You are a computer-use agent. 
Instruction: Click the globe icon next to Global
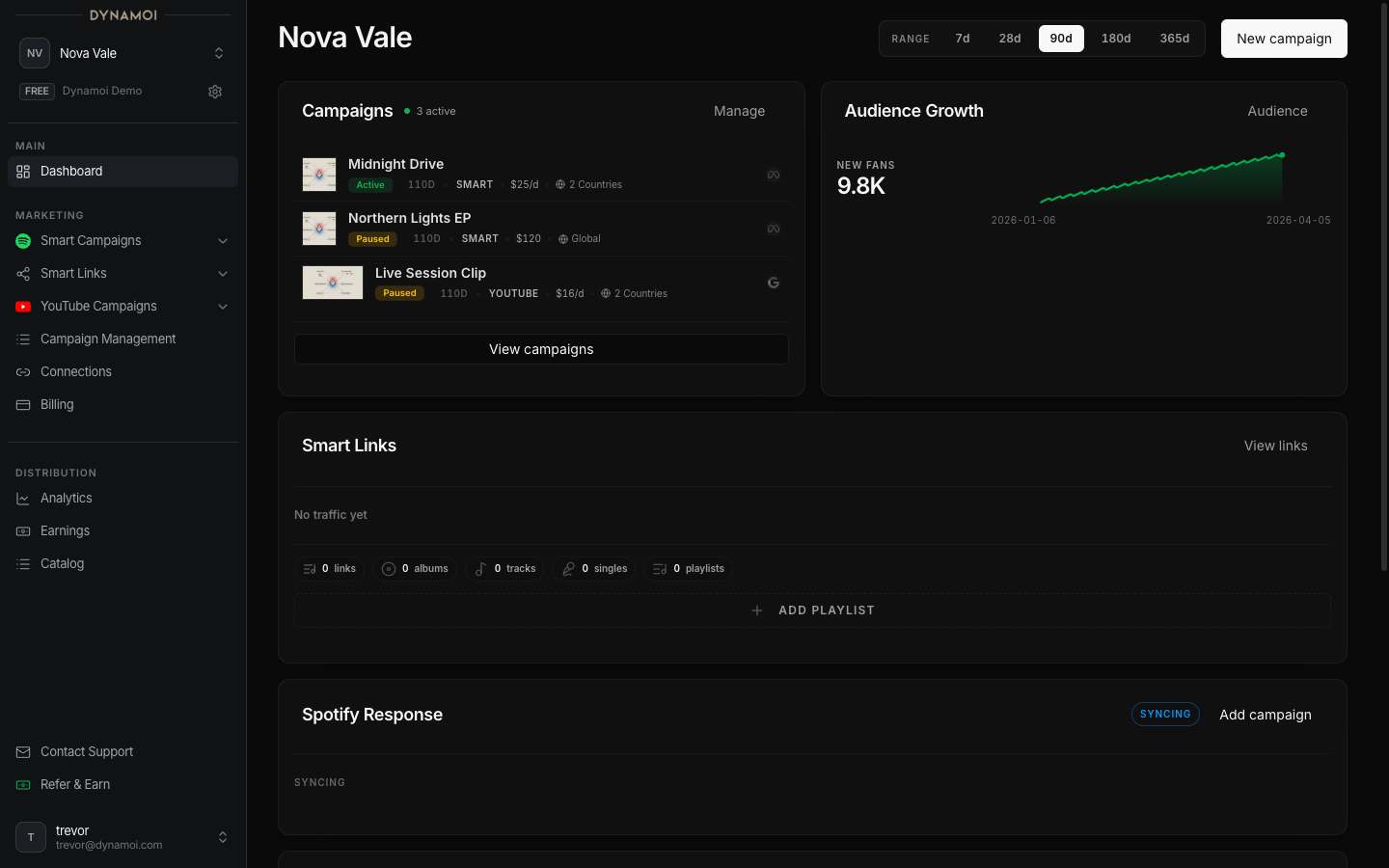point(563,239)
